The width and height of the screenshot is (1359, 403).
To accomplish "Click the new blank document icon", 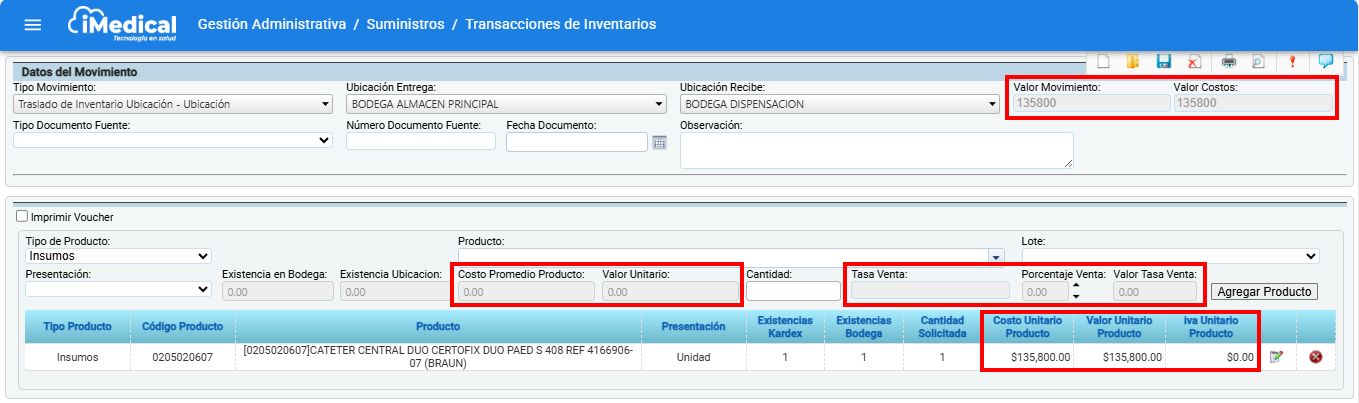I will [1104, 62].
